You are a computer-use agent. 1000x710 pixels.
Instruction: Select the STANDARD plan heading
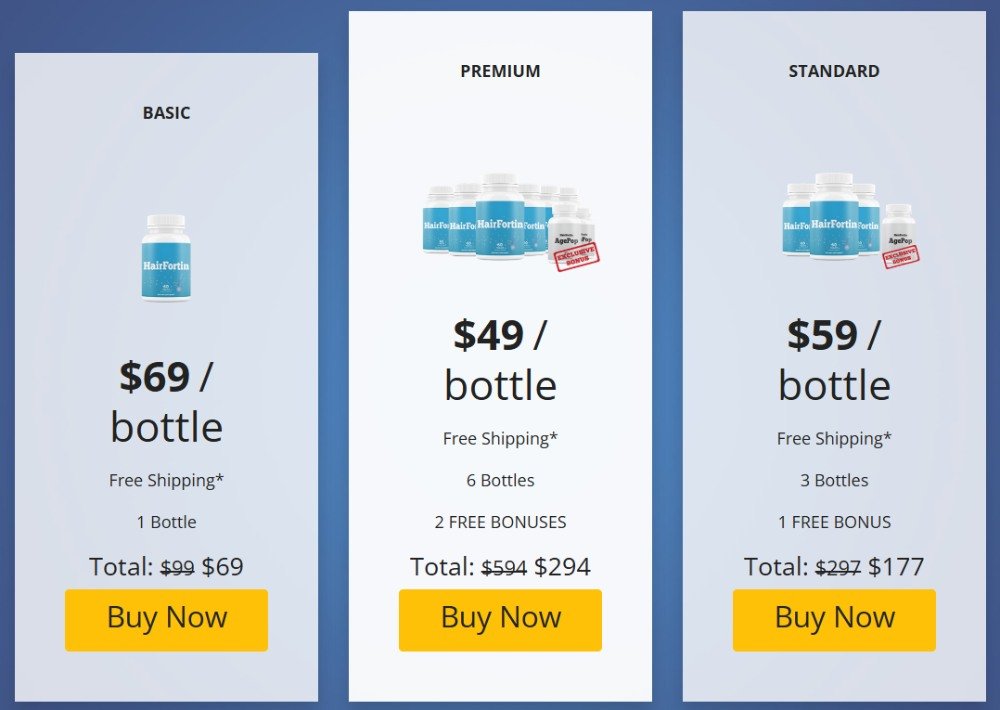pyautogui.click(x=833, y=71)
